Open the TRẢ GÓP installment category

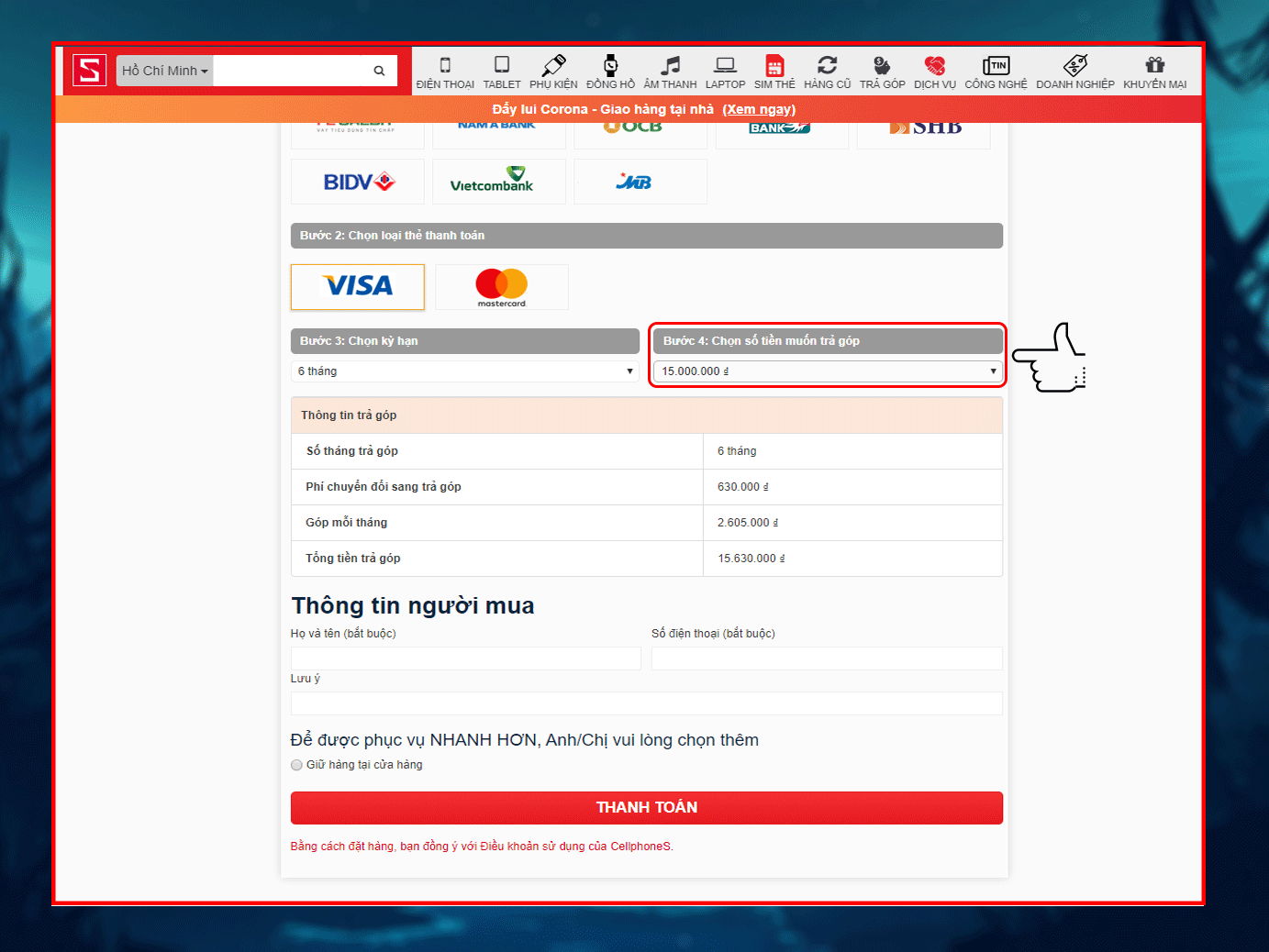882,72
